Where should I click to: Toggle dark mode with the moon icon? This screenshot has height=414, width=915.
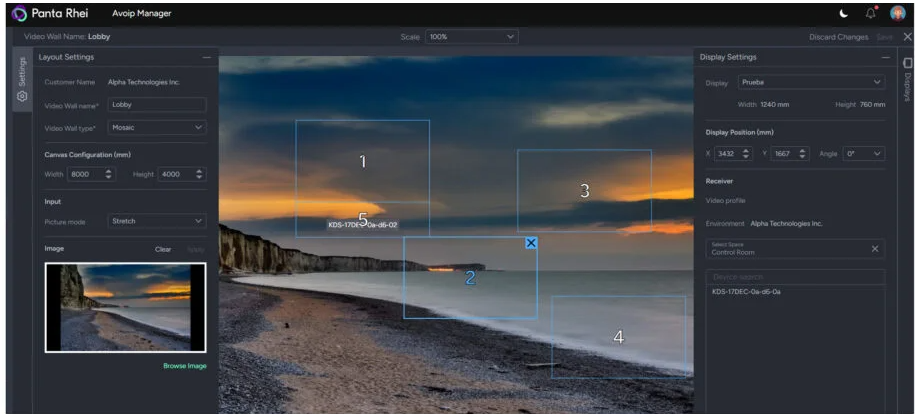point(843,13)
